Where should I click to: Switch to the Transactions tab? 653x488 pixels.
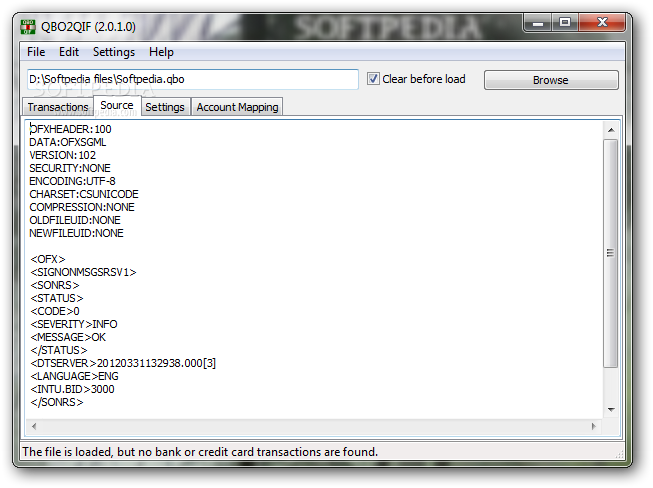[x=58, y=107]
